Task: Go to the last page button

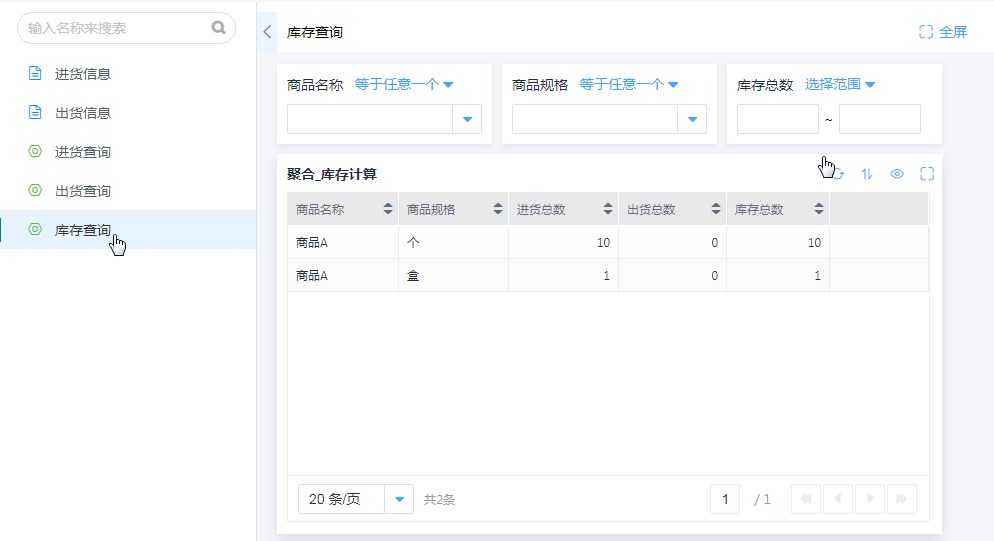Action: [x=901, y=499]
